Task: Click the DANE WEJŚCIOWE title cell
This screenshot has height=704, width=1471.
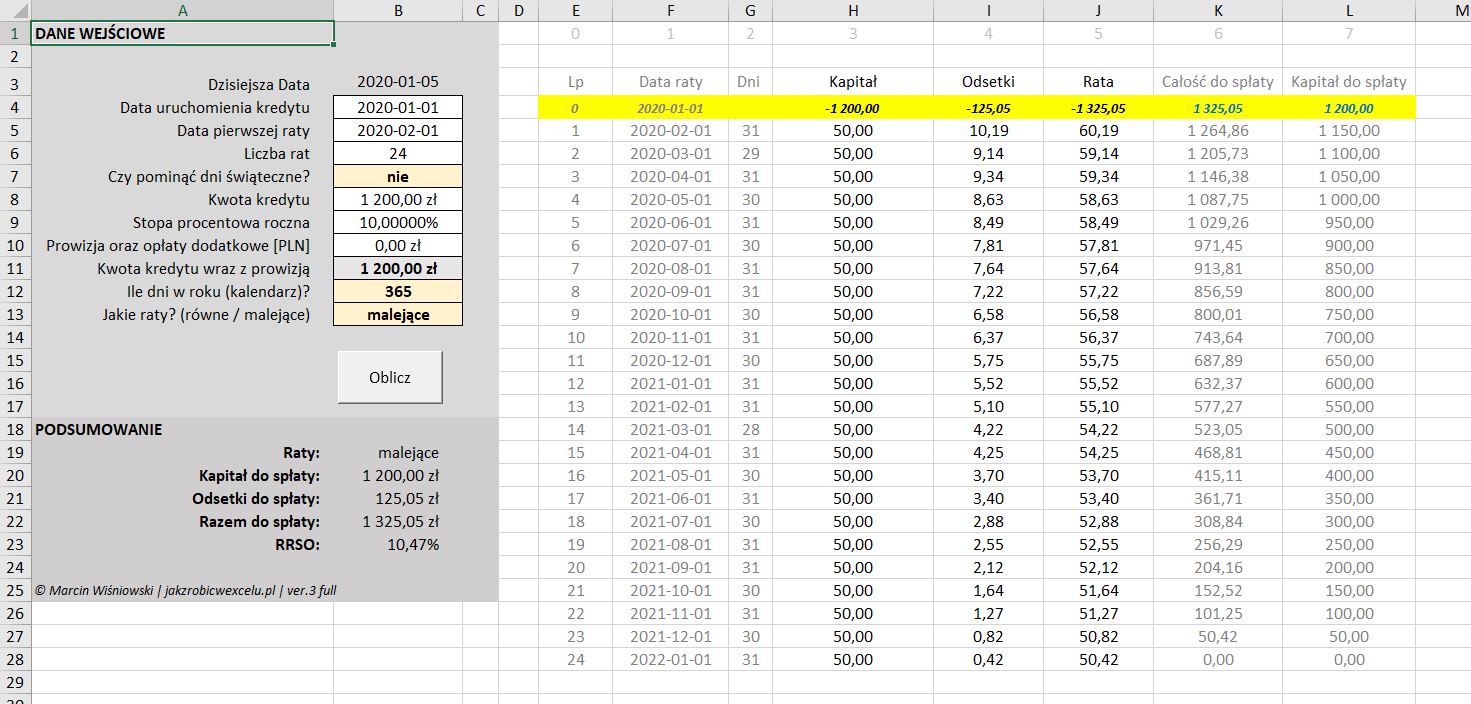Action: point(182,33)
